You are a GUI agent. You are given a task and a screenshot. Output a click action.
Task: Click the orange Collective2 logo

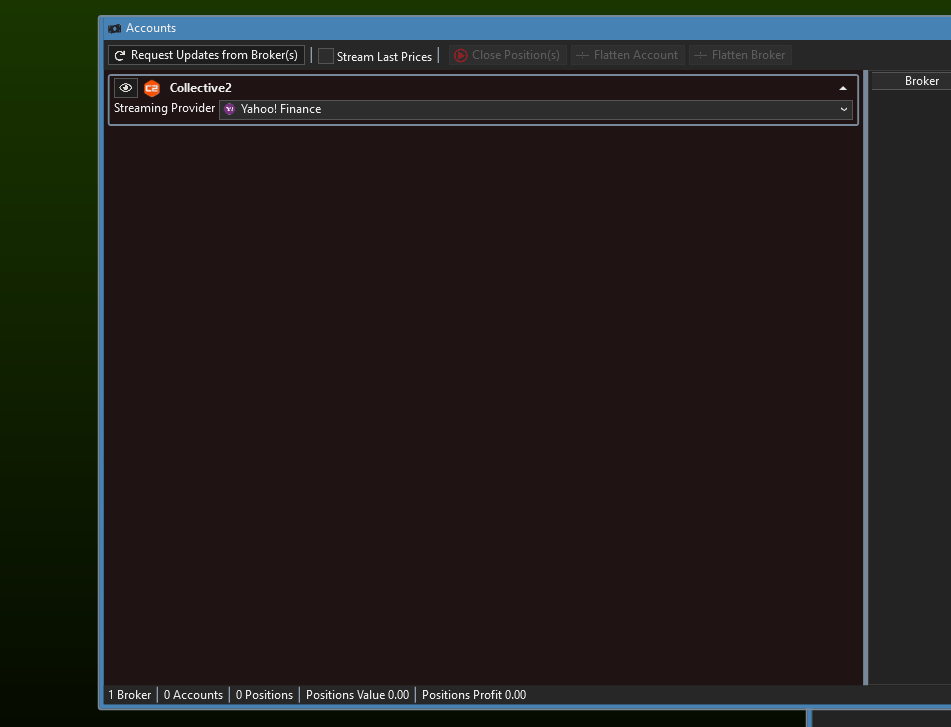(x=152, y=88)
